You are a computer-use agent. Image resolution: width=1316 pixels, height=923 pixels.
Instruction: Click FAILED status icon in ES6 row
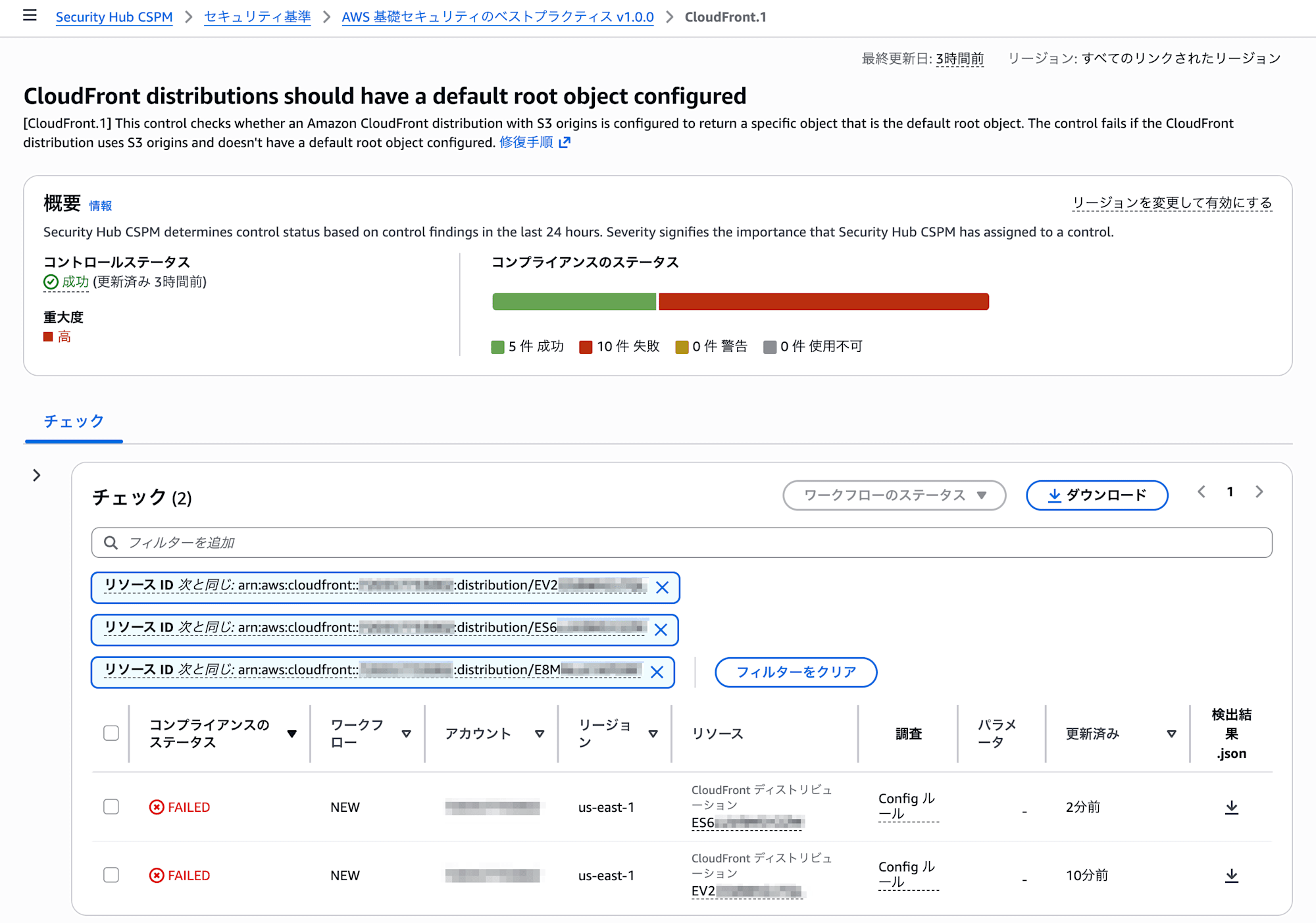pyautogui.click(x=157, y=807)
